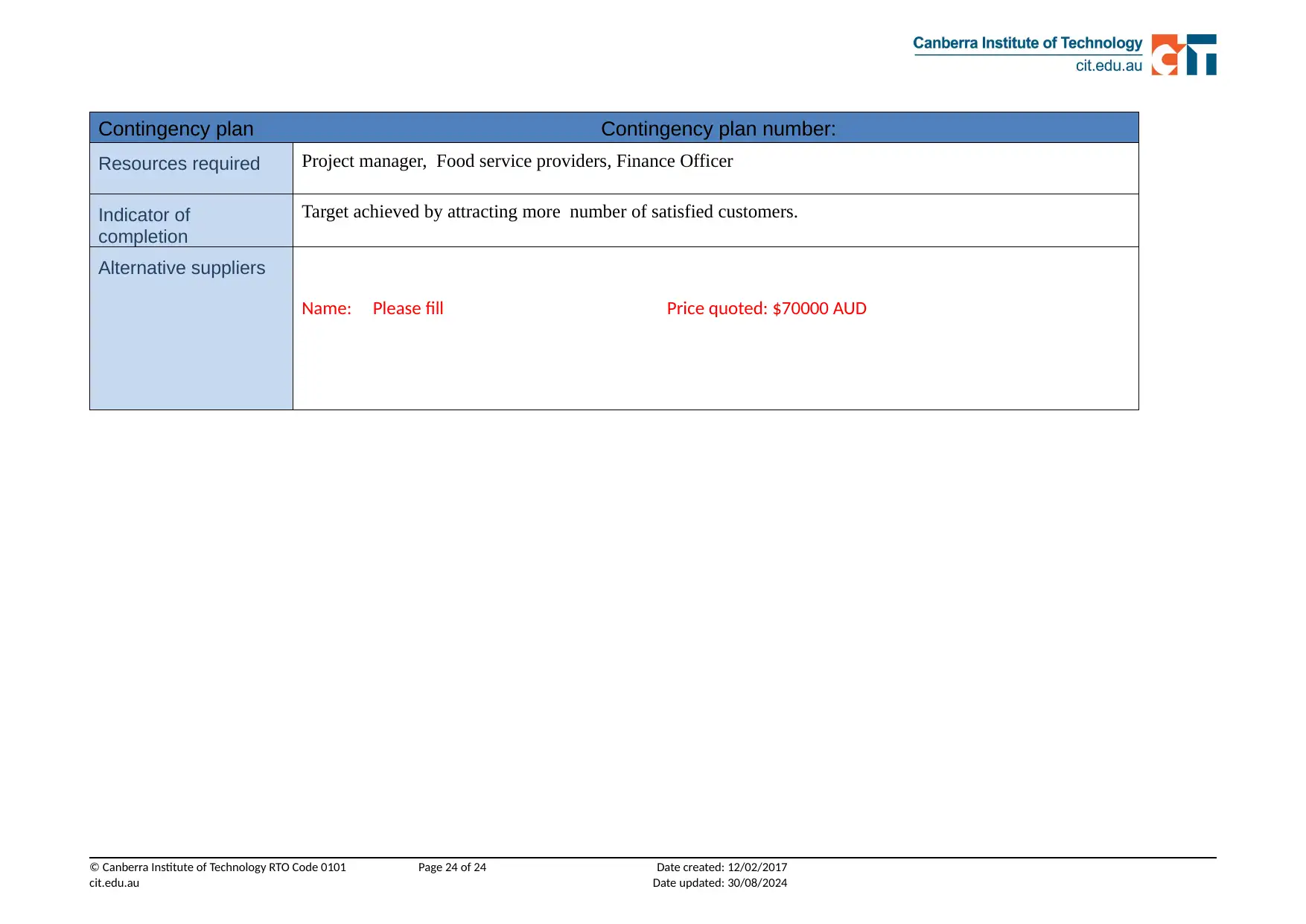
Task: Click the Contingency plan number field
Action: [x=719, y=129]
